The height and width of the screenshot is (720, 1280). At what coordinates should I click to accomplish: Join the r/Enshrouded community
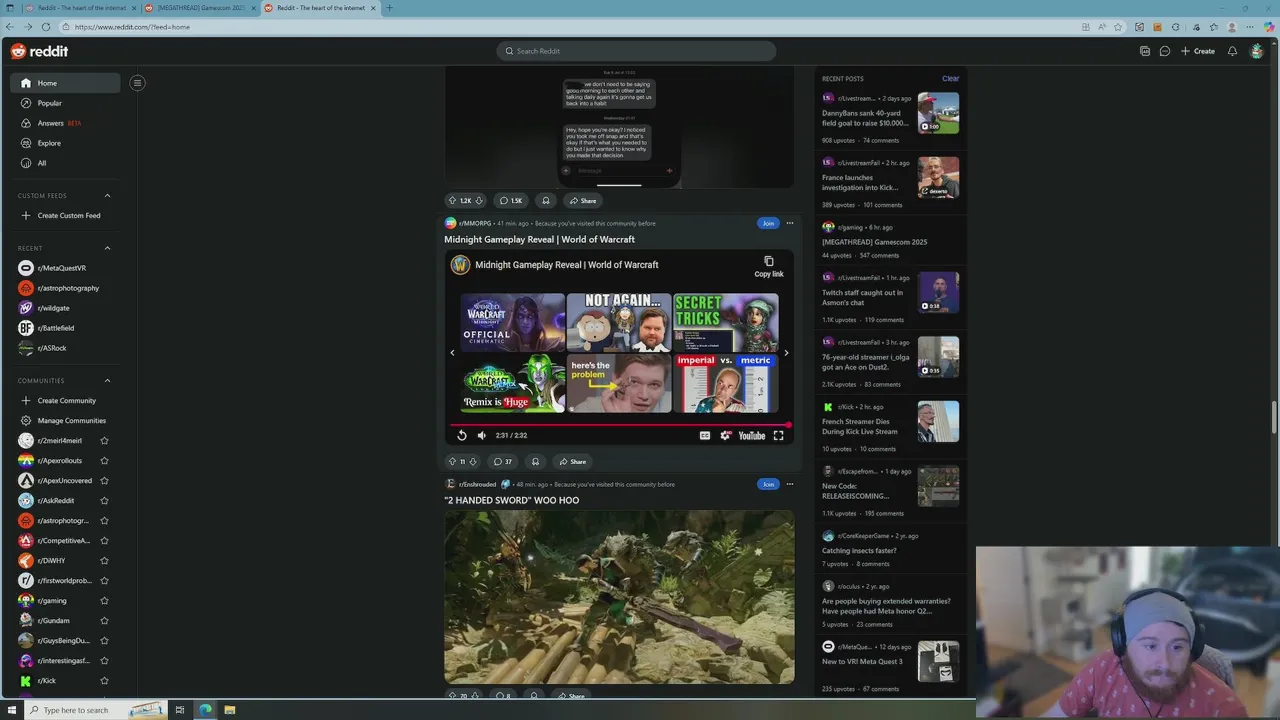(768, 484)
